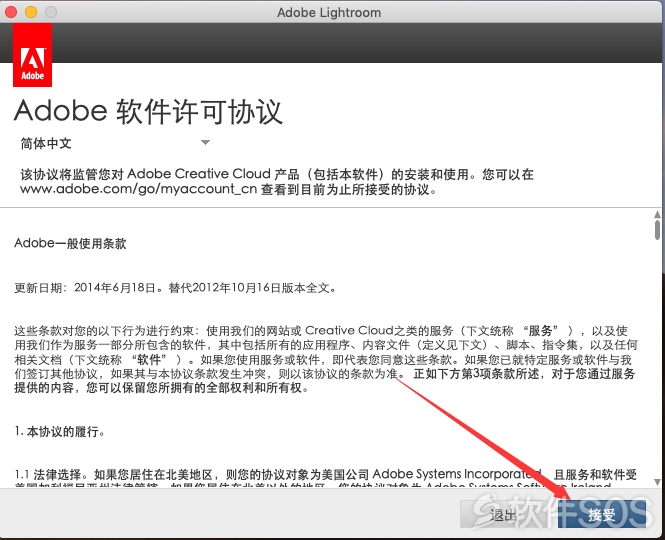Click the Adobe logo icon
665x540 pixels.
(x=33, y=55)
